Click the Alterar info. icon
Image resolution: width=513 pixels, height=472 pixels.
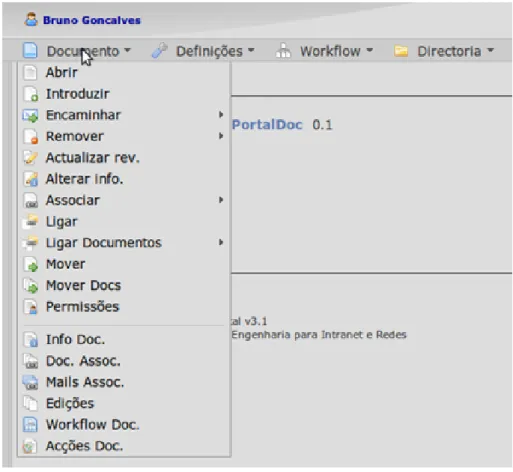point(30,179)
